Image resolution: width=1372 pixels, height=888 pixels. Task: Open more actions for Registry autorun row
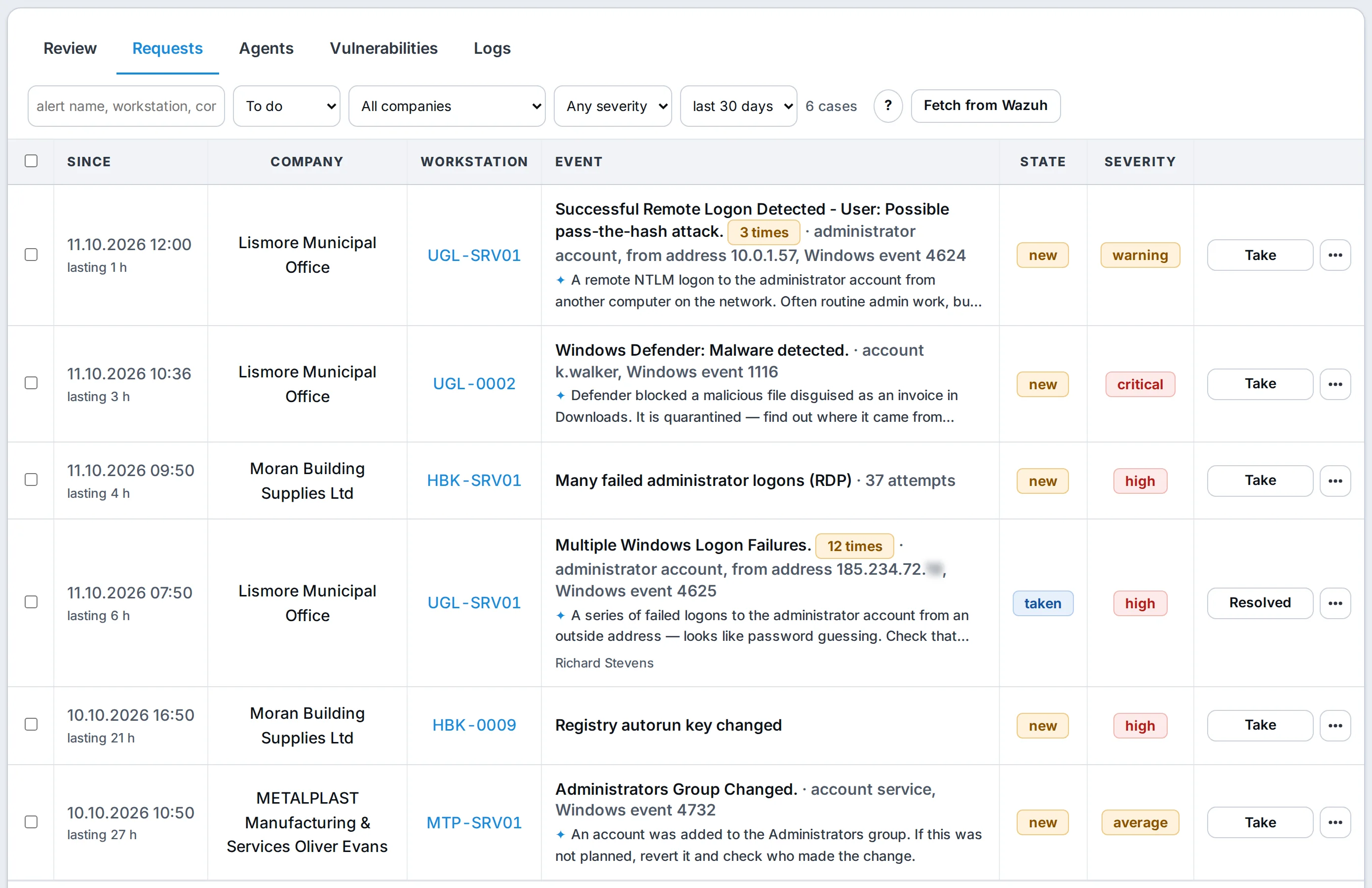click(1335, 725)
